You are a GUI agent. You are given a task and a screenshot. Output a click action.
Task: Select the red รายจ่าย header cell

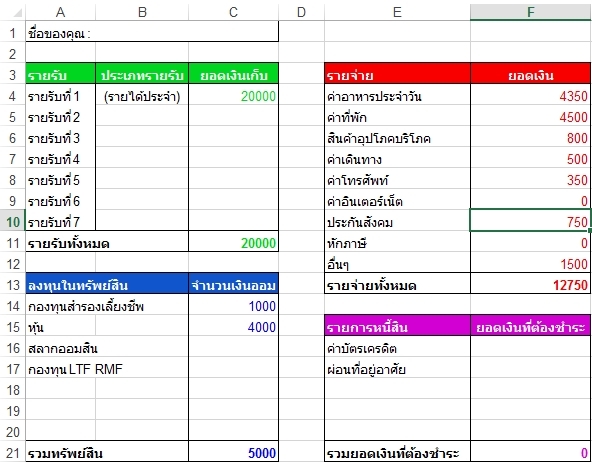(x=397, y=75)
